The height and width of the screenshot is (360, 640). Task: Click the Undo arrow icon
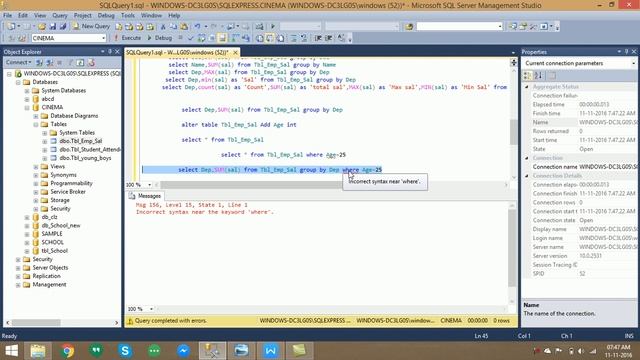[197, 27]
